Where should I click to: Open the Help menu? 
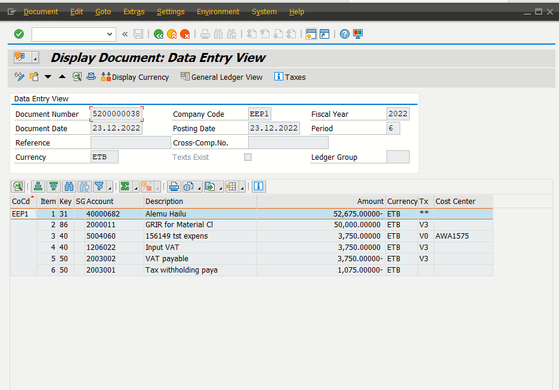tap(297, 12)
